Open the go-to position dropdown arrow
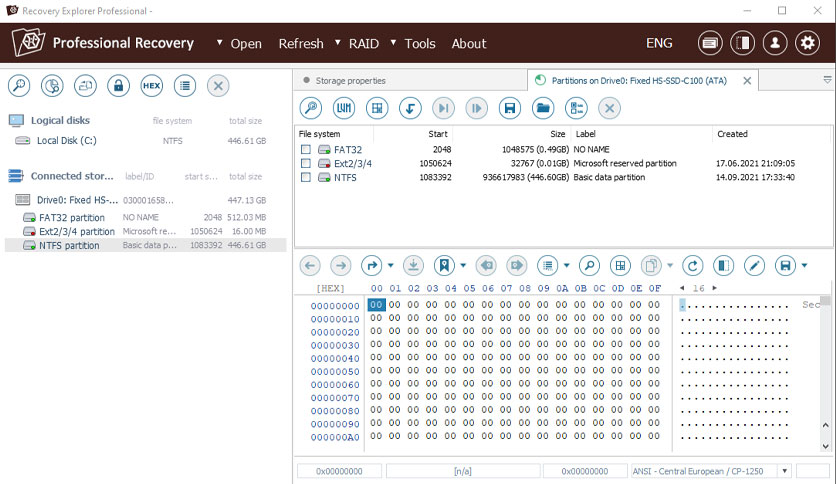This screenshot has width=836, height=484. pos(390,265)
